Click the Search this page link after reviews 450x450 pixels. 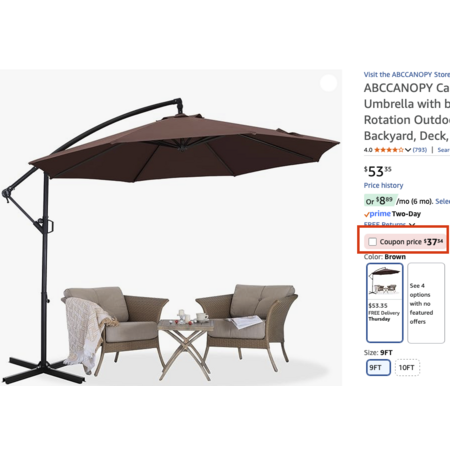tap(444, 150)
